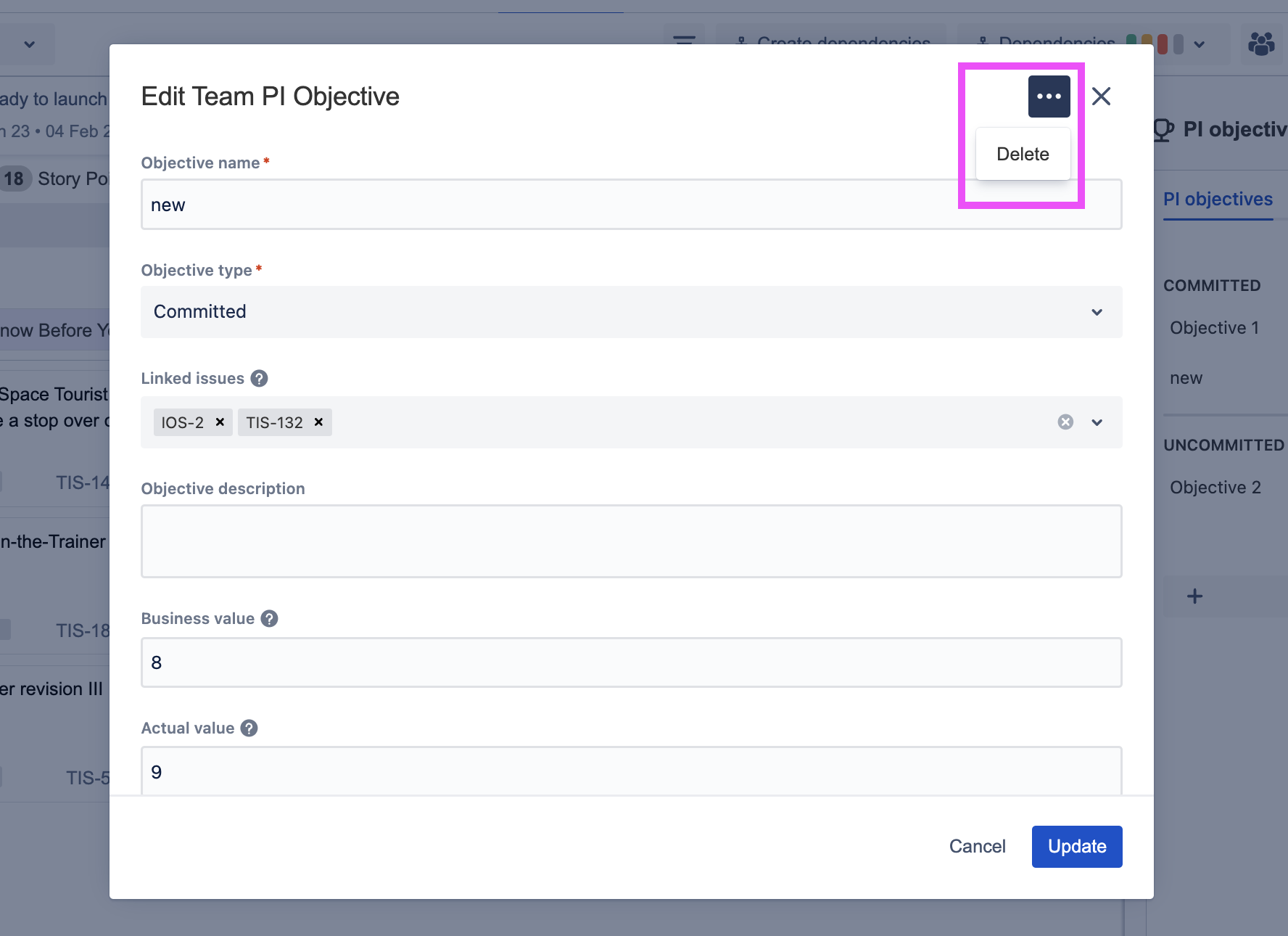Screen dimensions: 1288x936
Task: Clear all linked issues with circle X
Action: (x=1065, y=422)
